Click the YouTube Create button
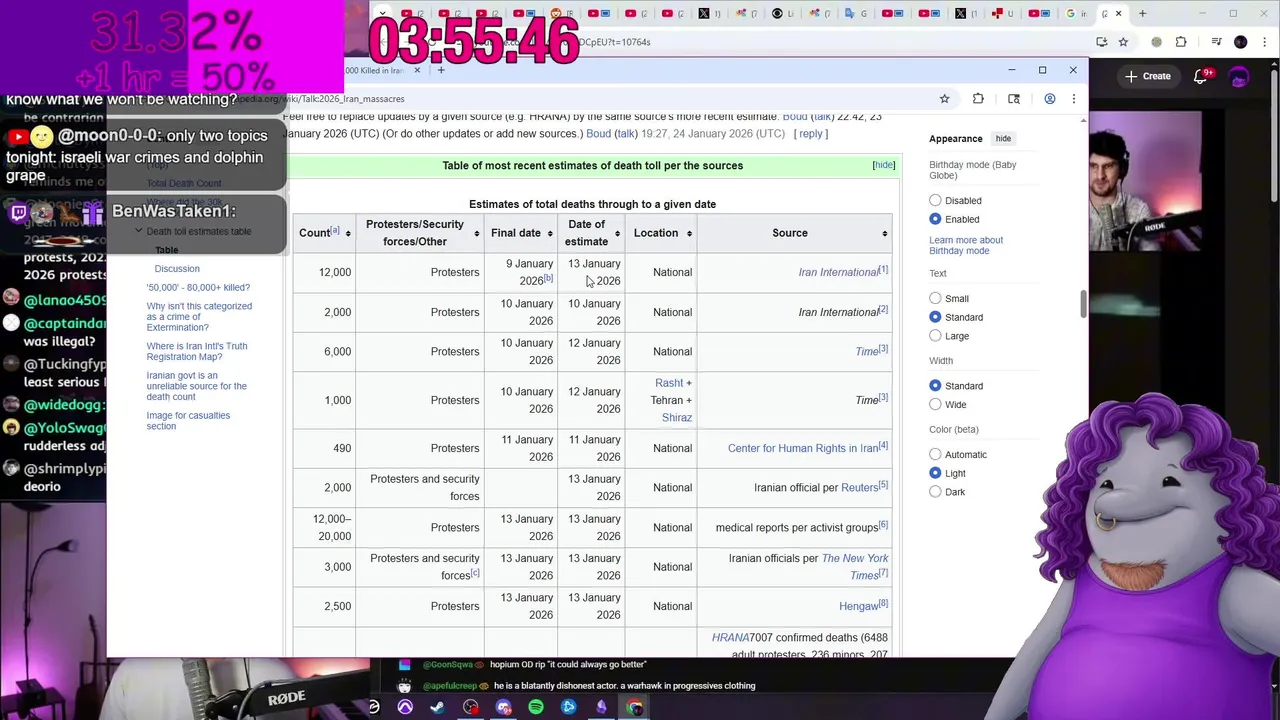This screenshot has width=1280, height=720. tap(1147, 76)
